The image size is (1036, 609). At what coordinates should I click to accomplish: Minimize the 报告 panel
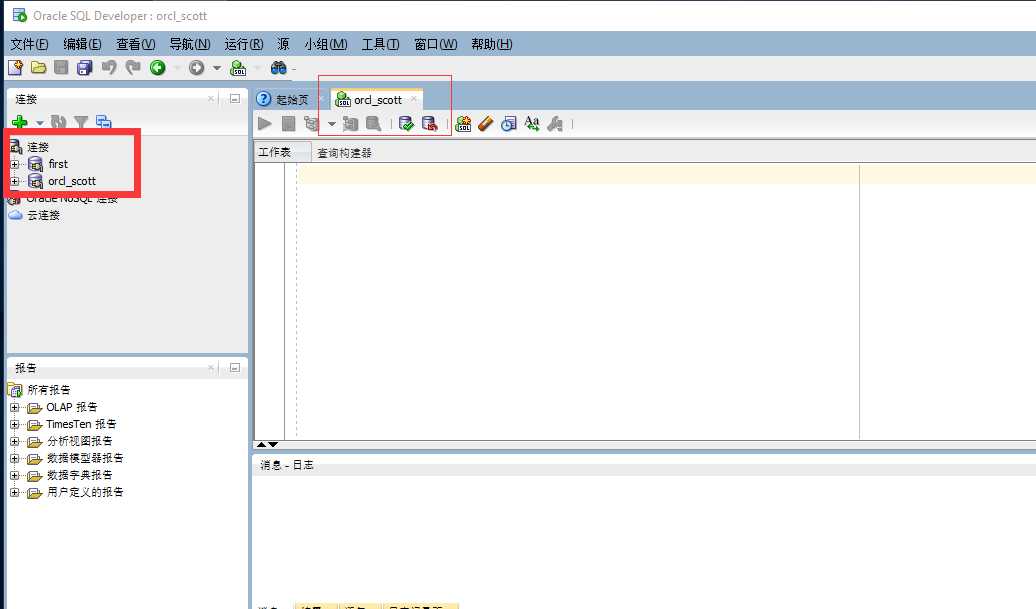click(235, 368)
